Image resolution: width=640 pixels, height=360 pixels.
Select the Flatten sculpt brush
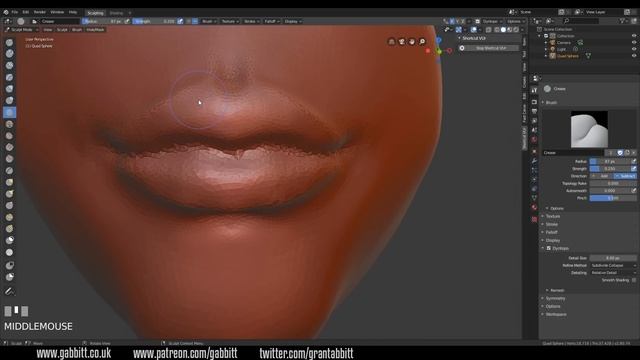coord(9,136)
